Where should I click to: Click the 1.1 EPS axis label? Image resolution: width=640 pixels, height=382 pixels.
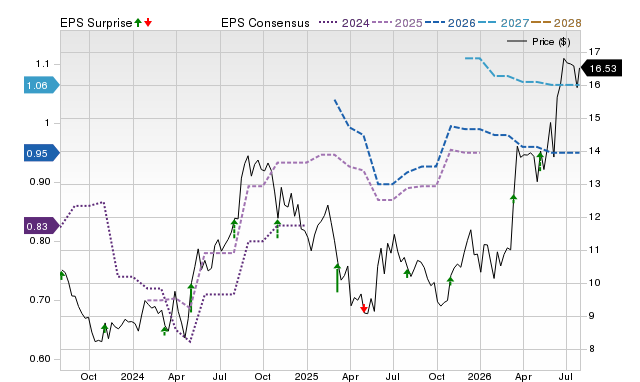(x=42, y=64)
